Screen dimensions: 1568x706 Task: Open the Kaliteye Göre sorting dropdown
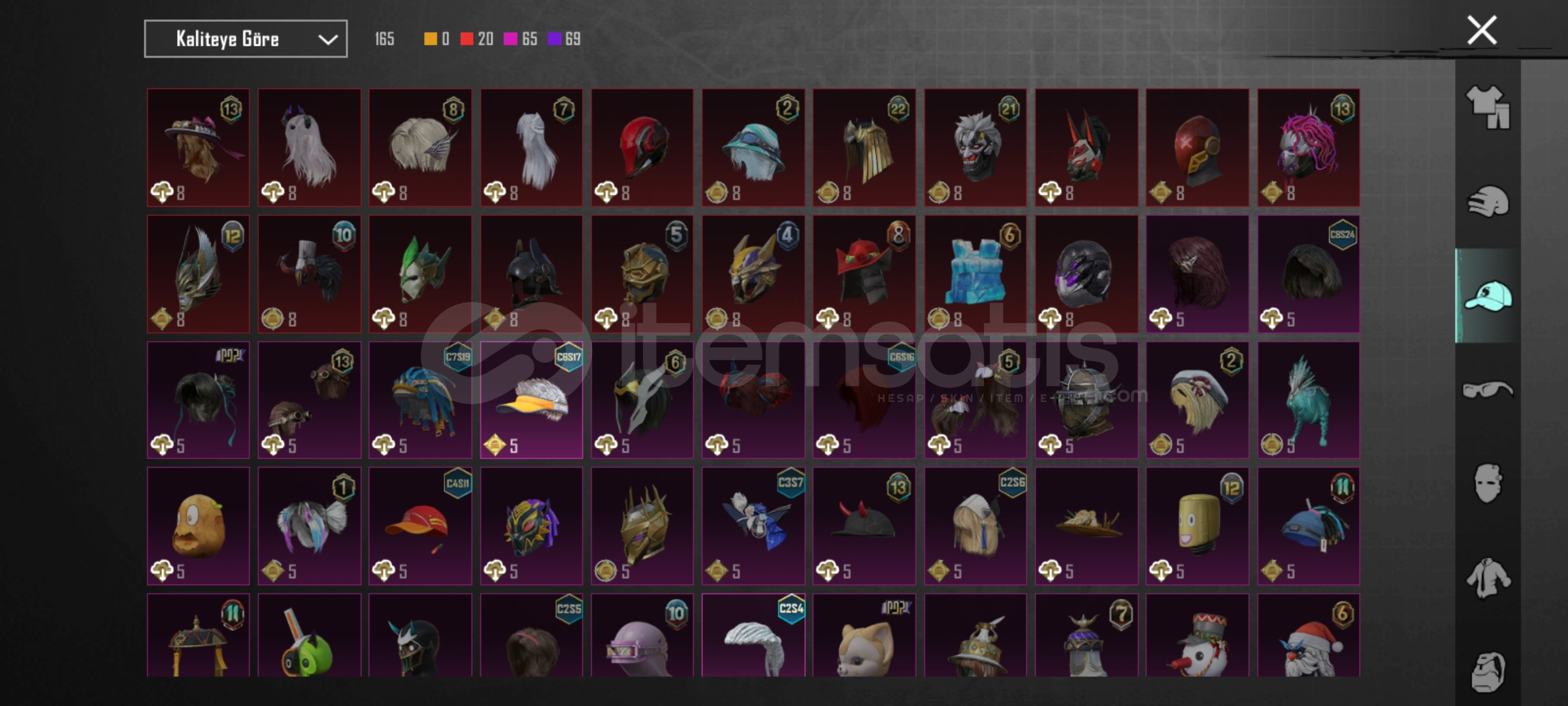pos(246,39)
